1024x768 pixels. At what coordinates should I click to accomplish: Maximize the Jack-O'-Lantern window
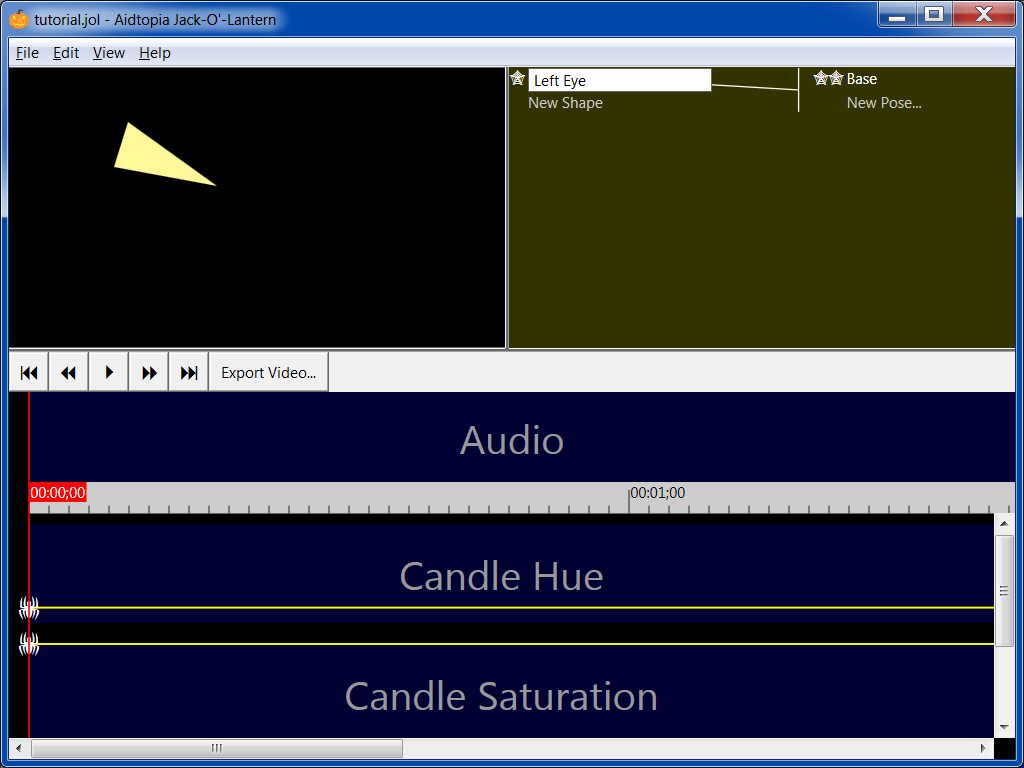tap(934, 14)
